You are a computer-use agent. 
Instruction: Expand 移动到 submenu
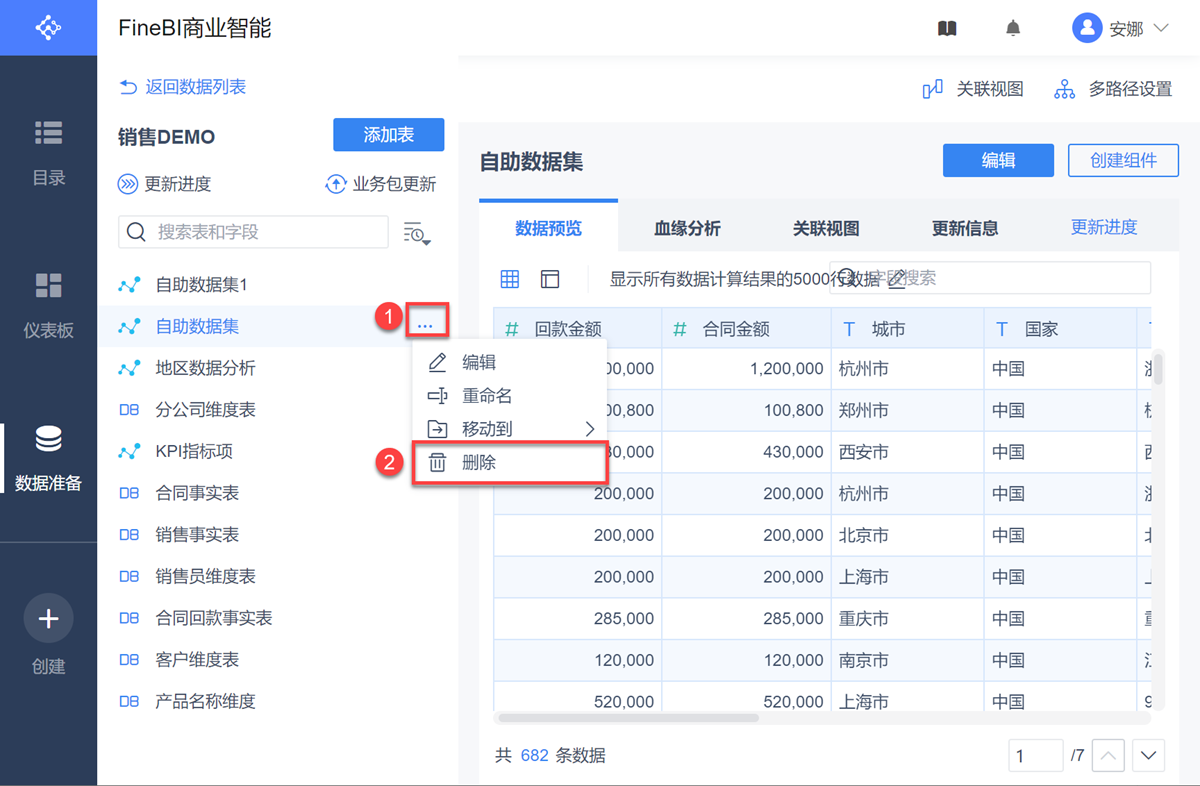point(510,429)
